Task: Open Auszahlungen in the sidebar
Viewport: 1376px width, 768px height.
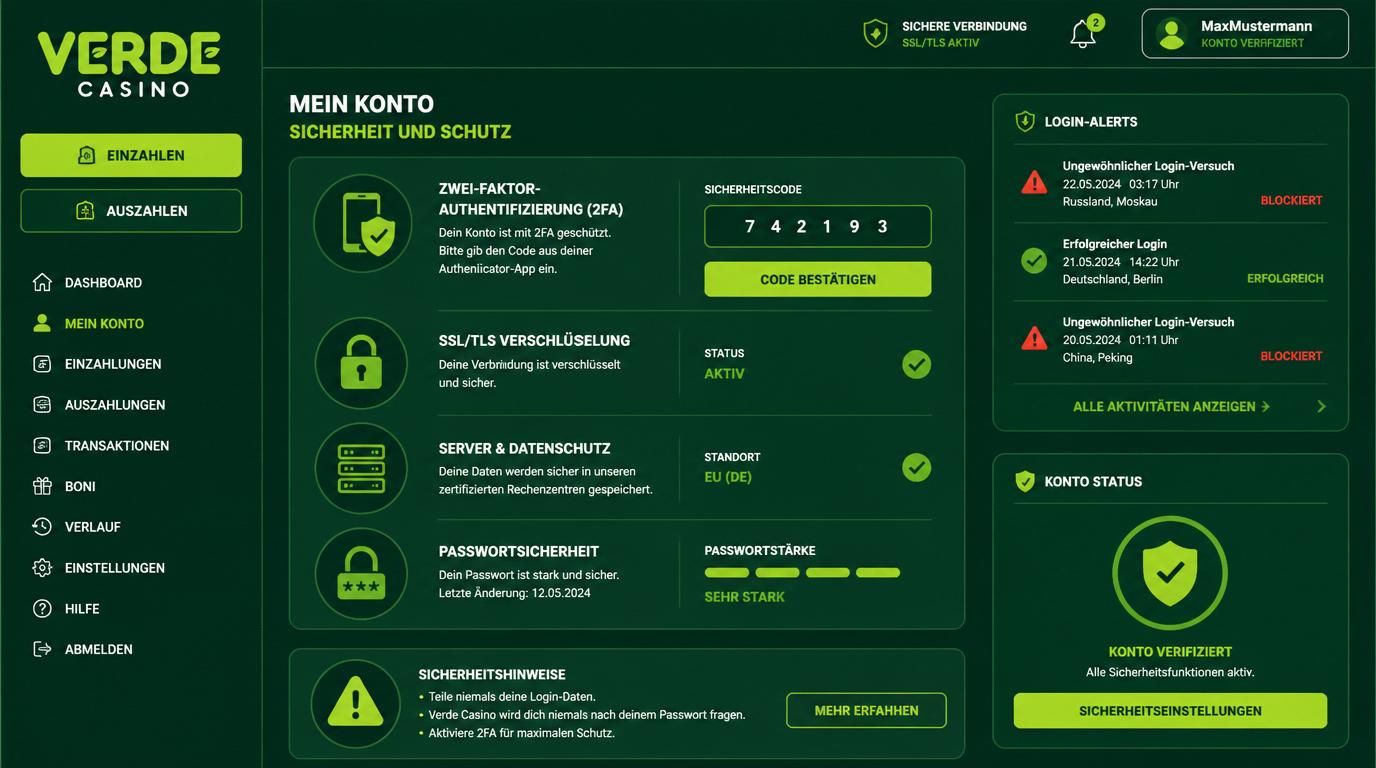Action: tap(98, 405)
